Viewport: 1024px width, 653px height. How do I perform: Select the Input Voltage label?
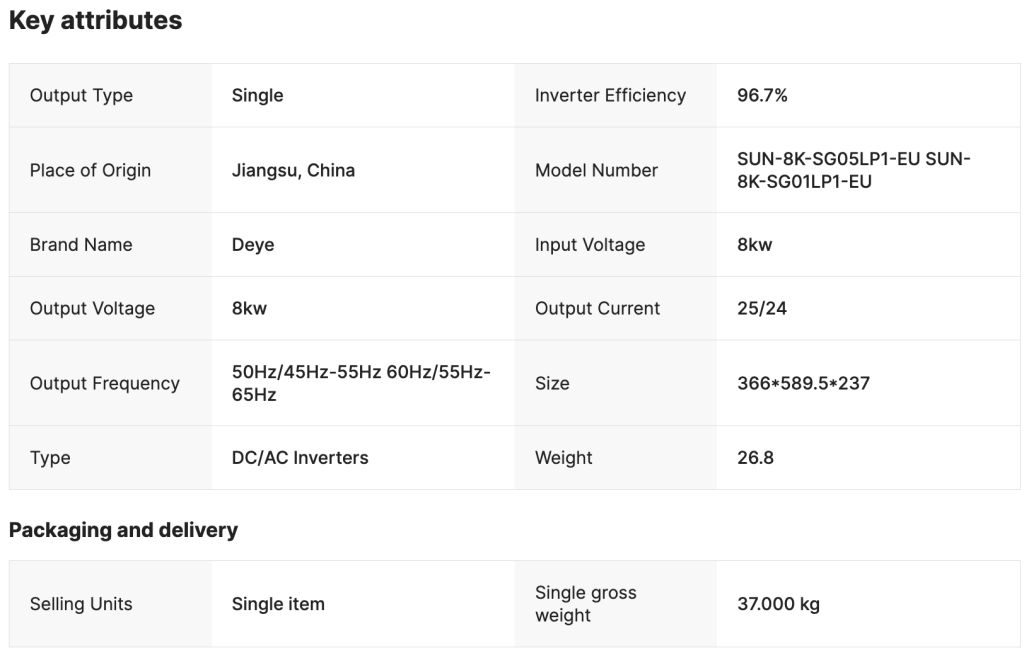pyautogui.click(x=590, y=245)
